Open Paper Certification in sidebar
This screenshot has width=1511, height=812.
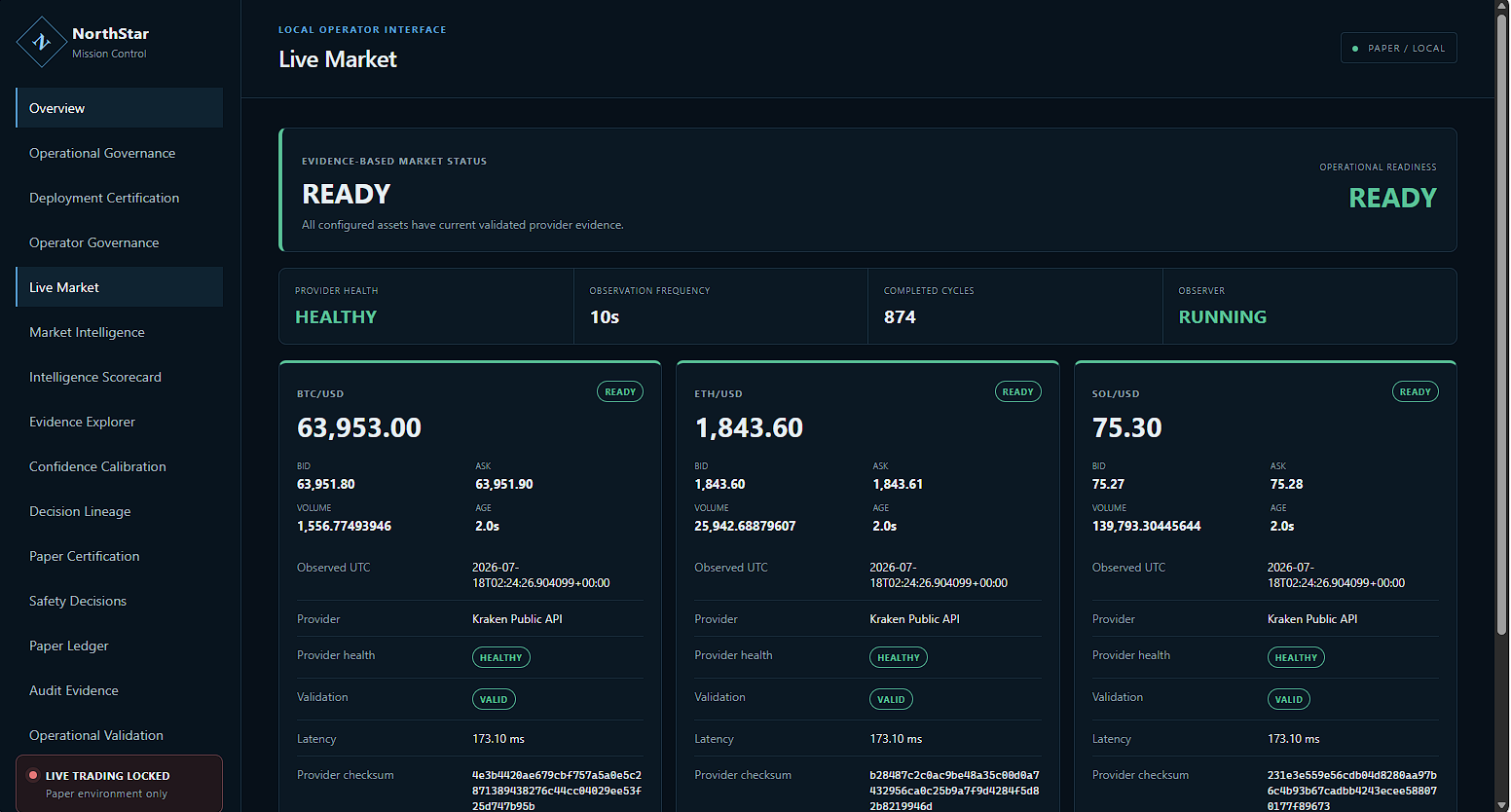pyautogui.click(x=120, y=556)
